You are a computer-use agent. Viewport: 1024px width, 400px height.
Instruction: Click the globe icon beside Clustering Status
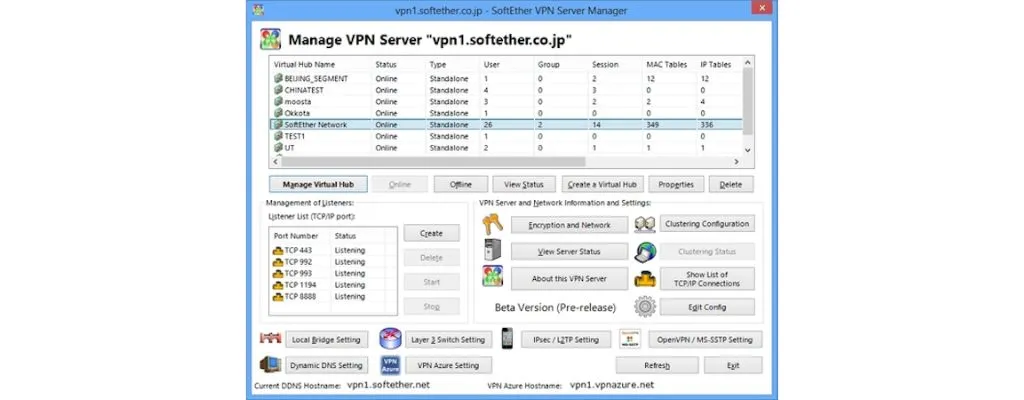click(x=645, y=252)
